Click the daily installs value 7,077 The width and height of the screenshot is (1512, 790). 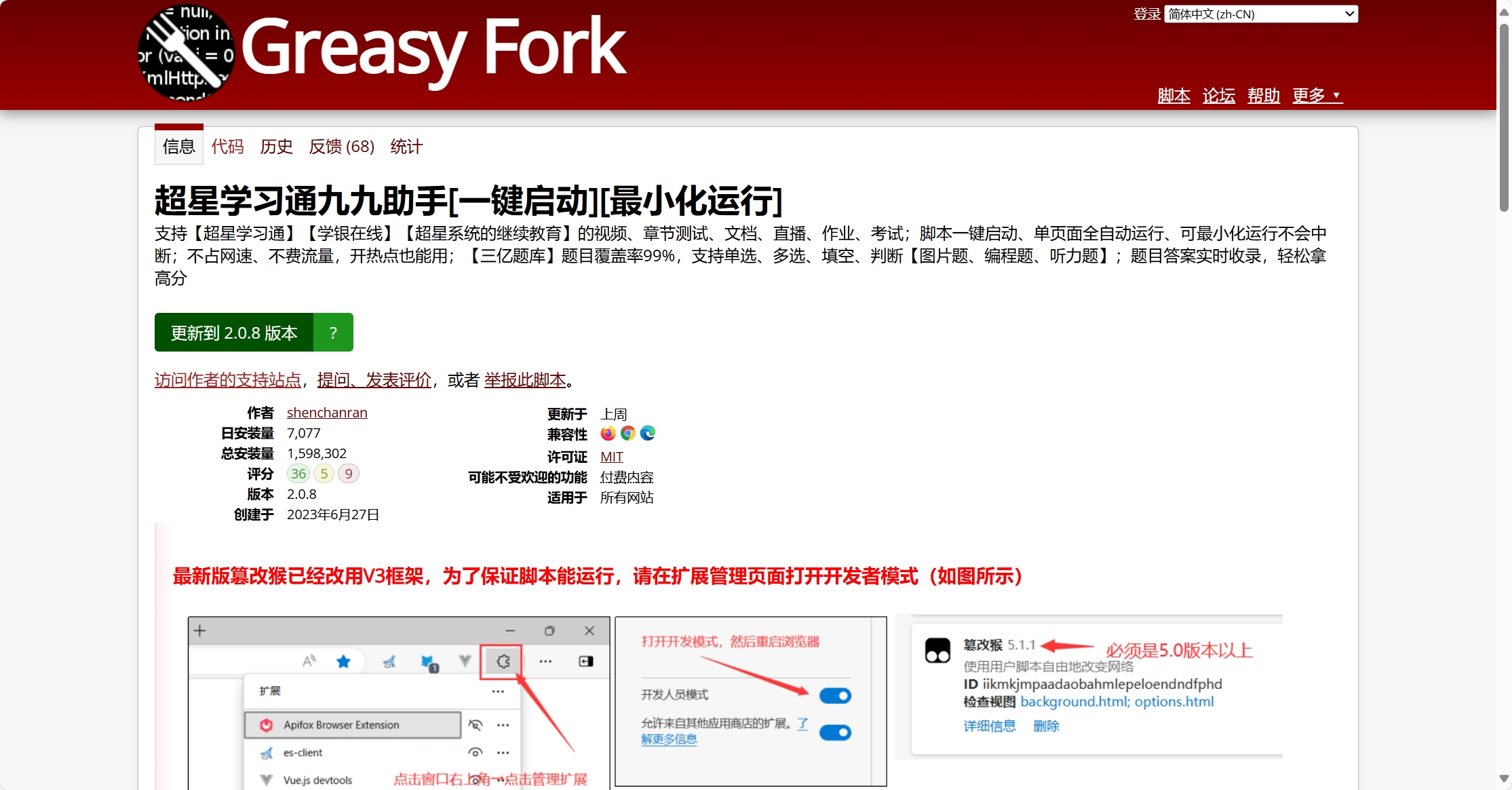point(304,433)
